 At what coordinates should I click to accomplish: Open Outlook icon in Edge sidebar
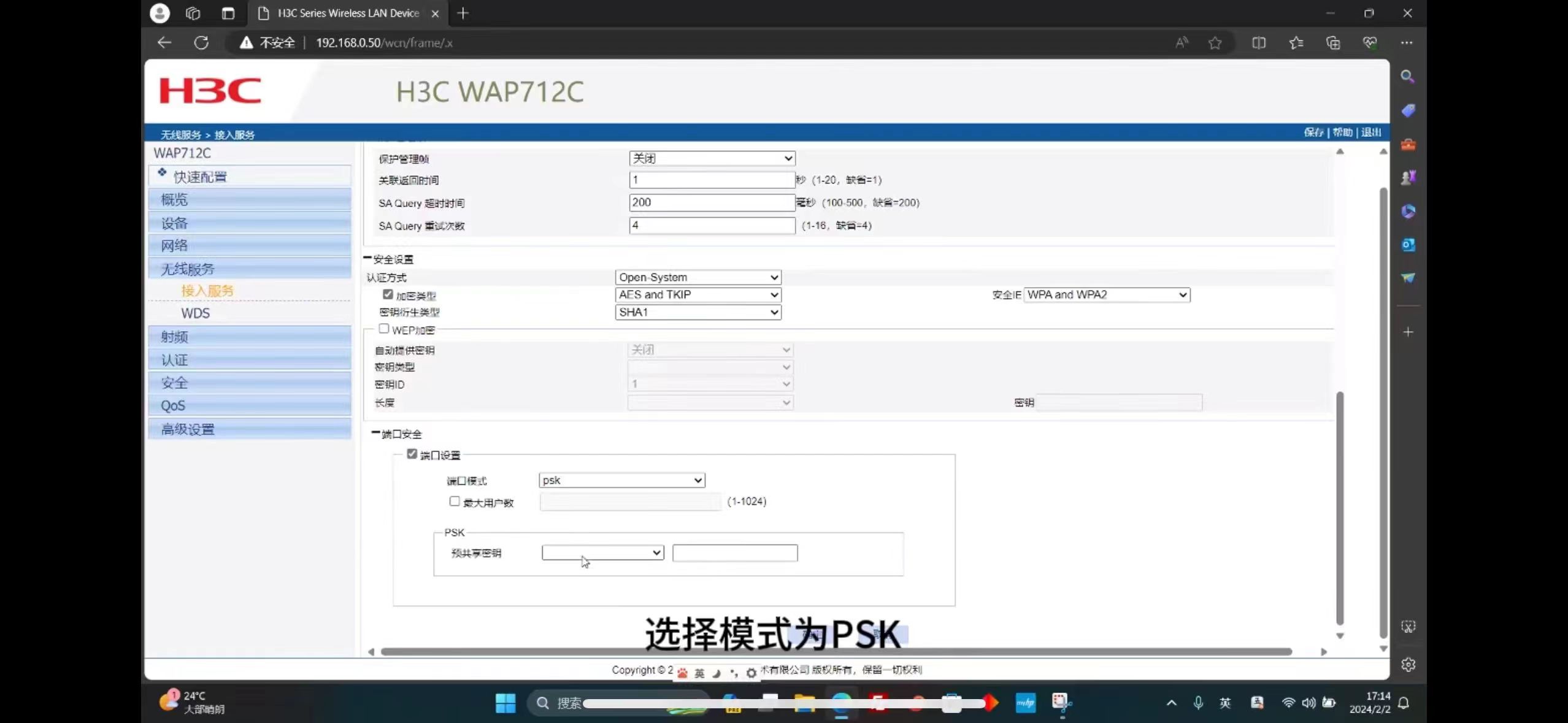(1408, 245)
